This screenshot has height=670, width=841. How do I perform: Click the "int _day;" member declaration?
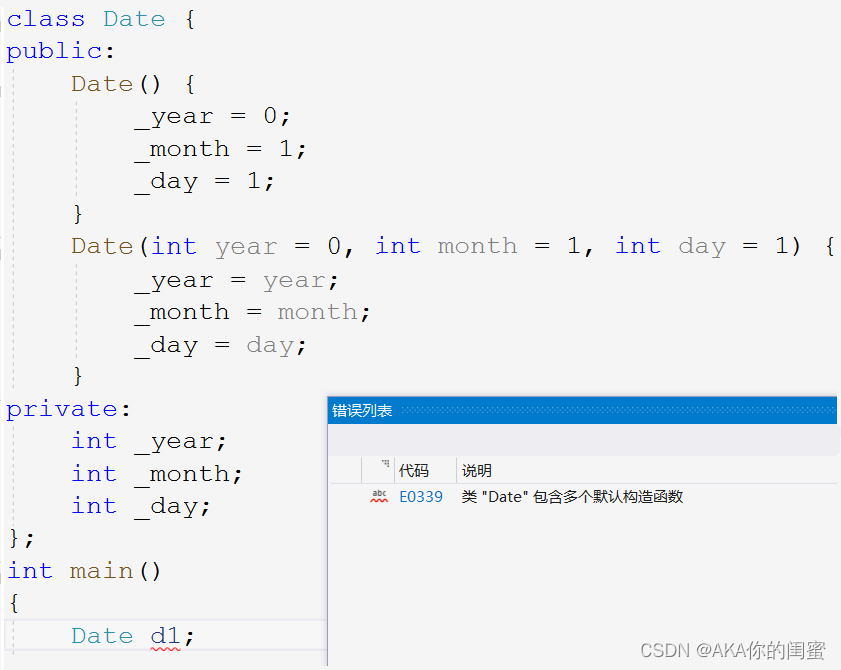141,507
